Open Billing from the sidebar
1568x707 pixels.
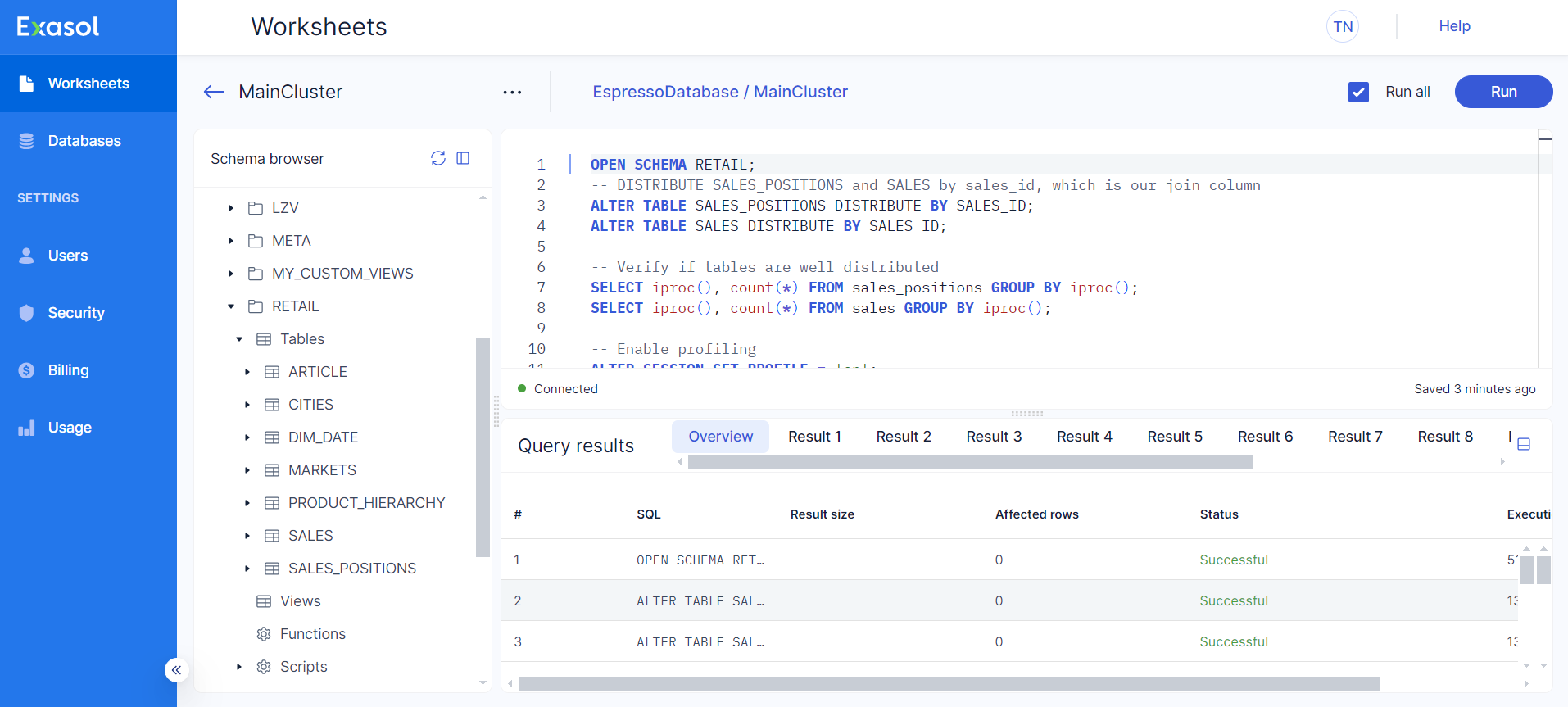68,370
